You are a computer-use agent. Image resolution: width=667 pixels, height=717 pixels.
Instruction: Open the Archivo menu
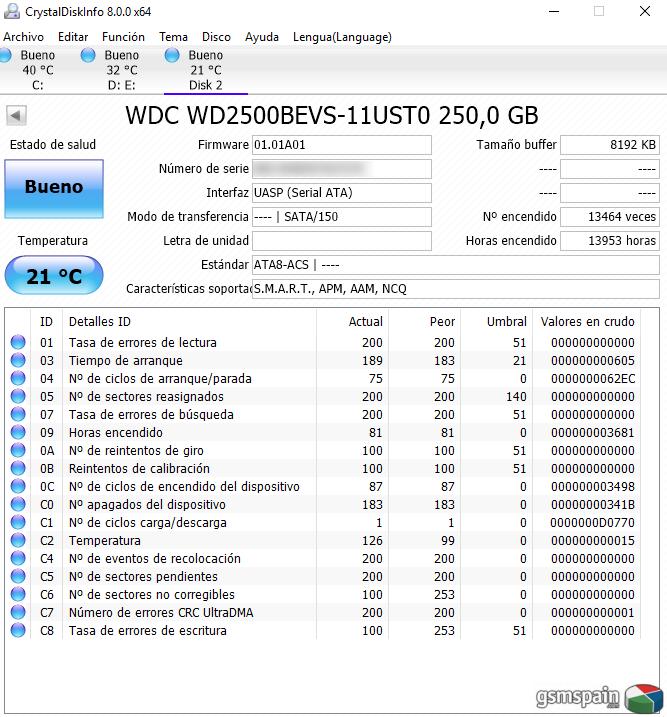coord(23,37)
